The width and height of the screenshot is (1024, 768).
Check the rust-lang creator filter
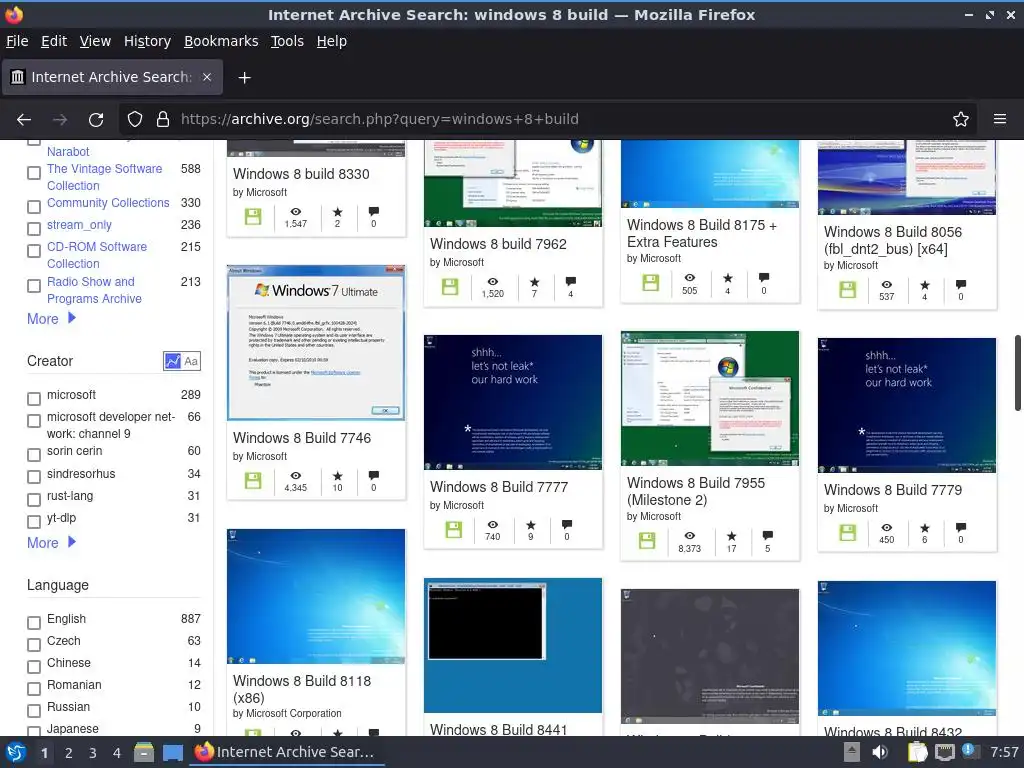click(x=34, y=500)
